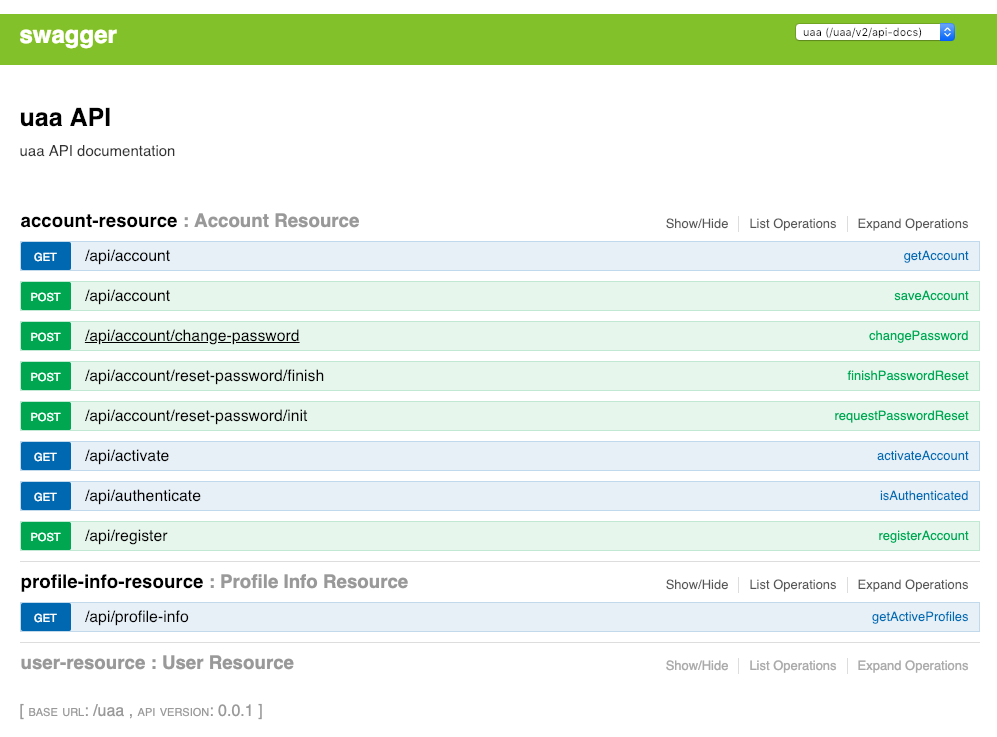This screenshot has width=997, height=737.
Task: Open the /api/activate path
Action: pyautogui.click(x=127, y=457)
